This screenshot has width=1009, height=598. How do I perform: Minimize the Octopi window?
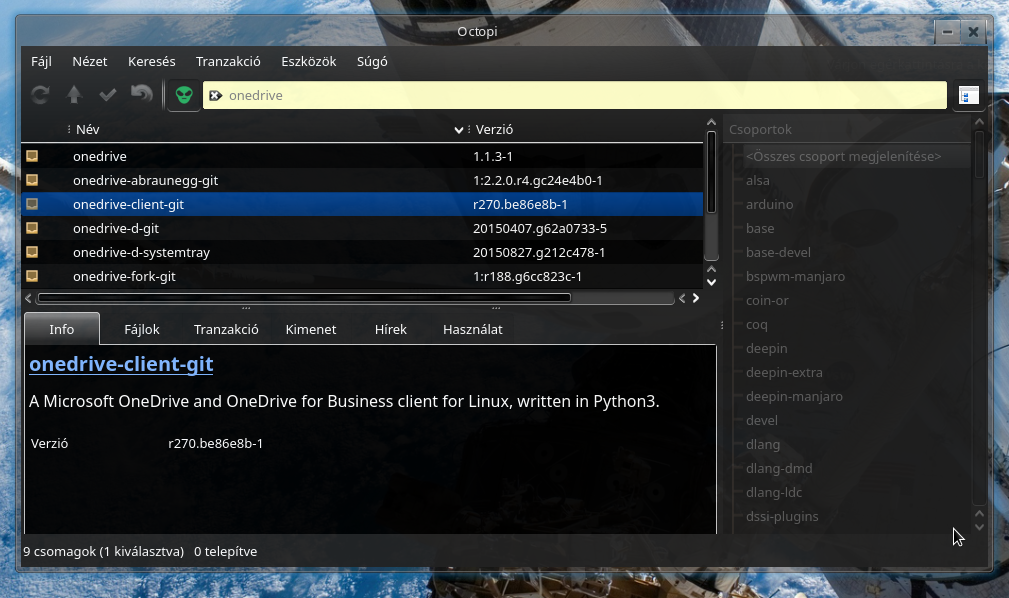[947, 32]
